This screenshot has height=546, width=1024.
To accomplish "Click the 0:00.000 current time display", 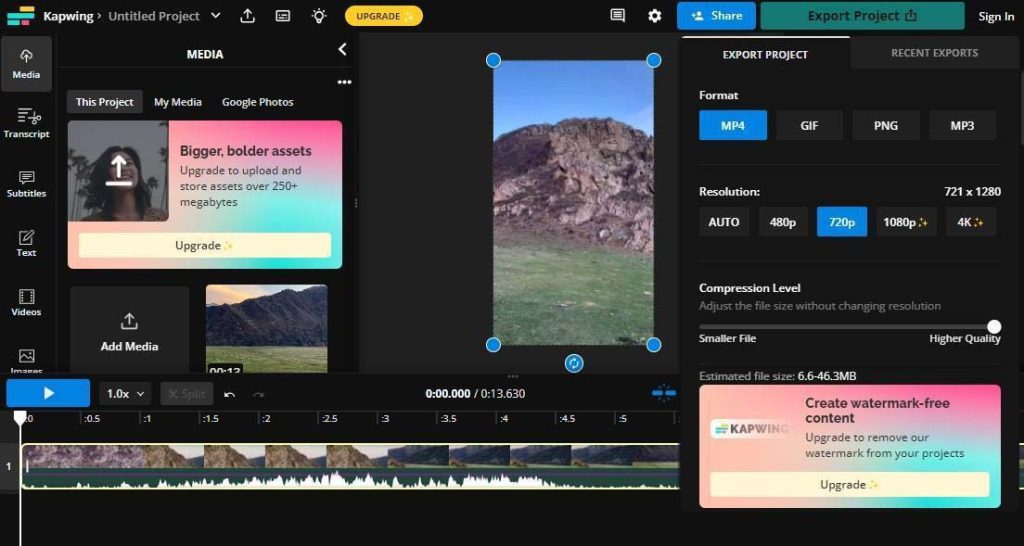I will [x=448, y=394].
